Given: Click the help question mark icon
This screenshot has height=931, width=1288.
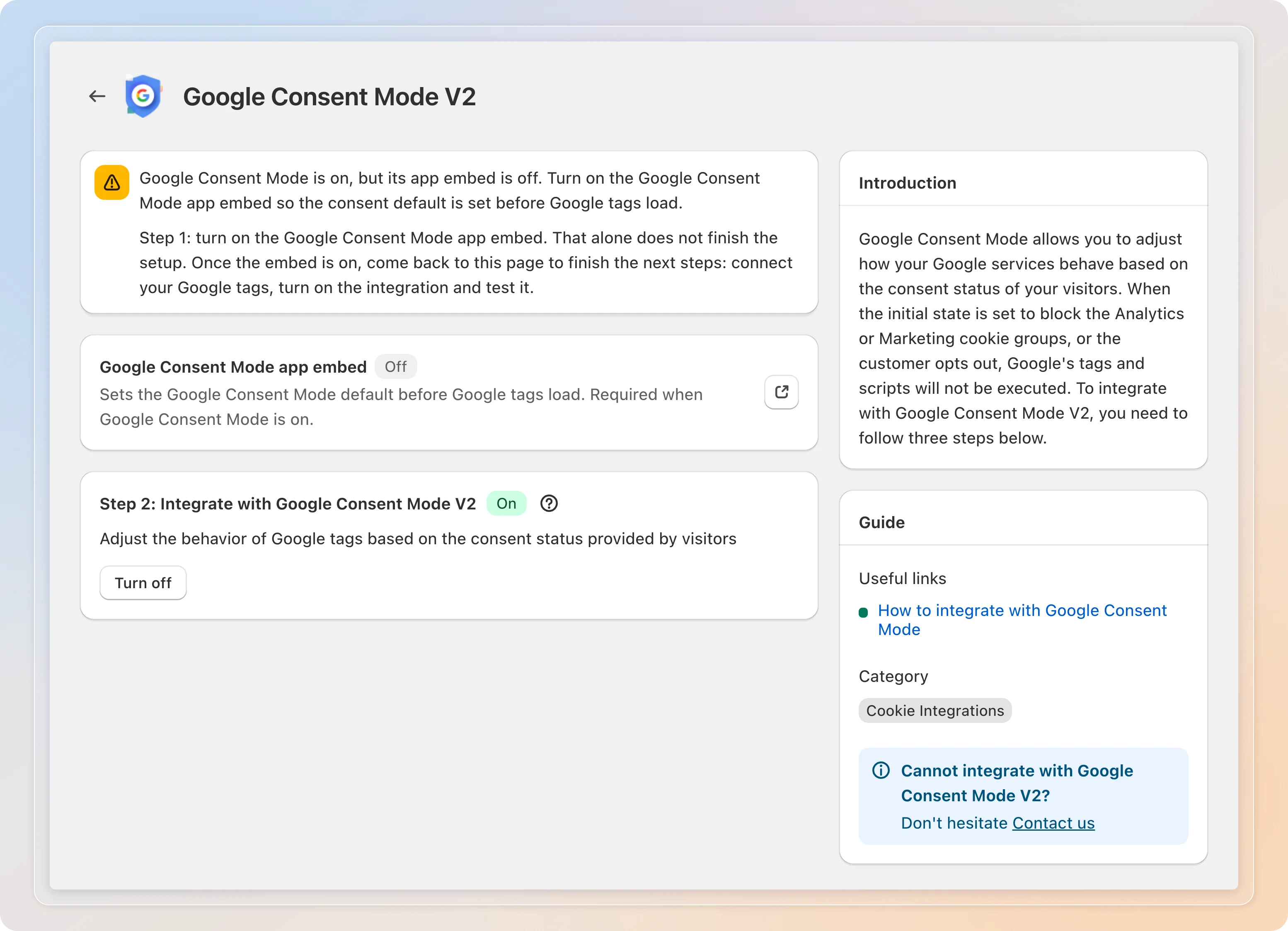Looking at the screenshot, I should [x=549, y=503].
